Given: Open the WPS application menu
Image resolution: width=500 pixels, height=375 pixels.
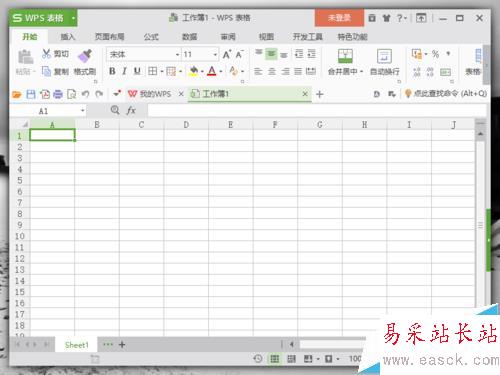Looking at the screenshot, I should coord(43,18).
